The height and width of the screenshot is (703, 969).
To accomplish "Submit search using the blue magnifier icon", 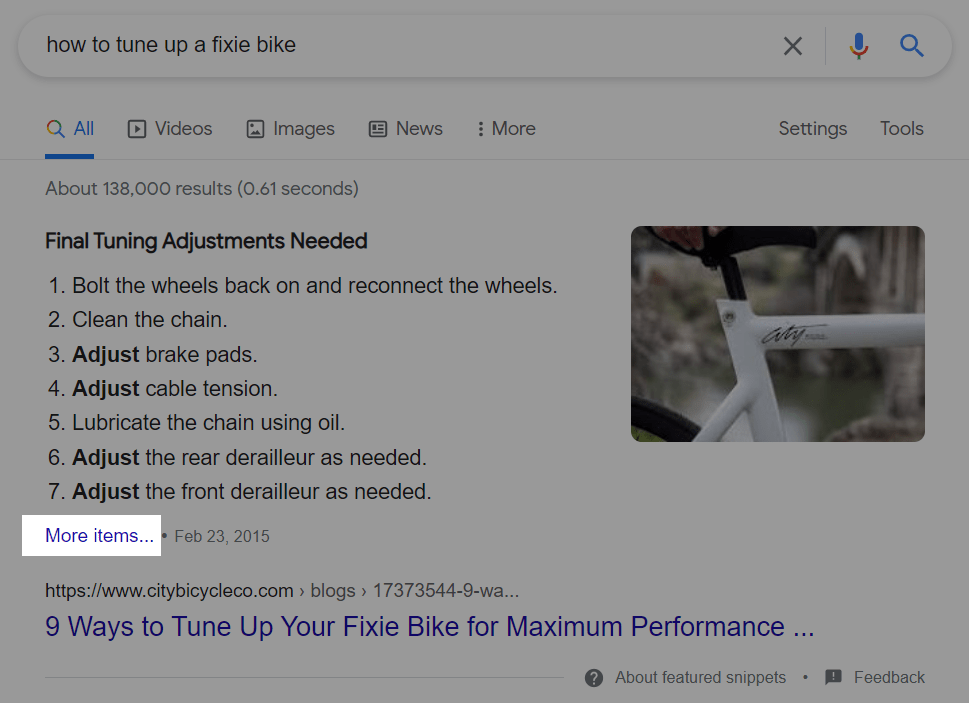I will [x=911, y=46].
